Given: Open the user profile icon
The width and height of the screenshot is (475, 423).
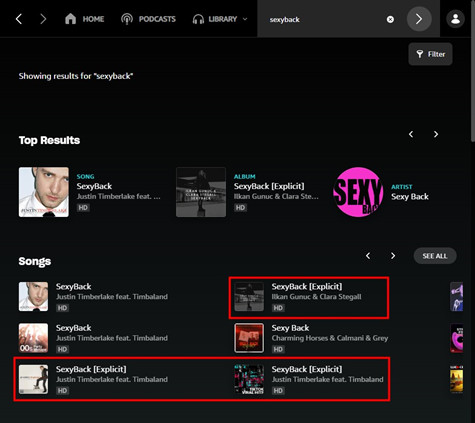Looking at the screenshot, I should pos(455,19).
